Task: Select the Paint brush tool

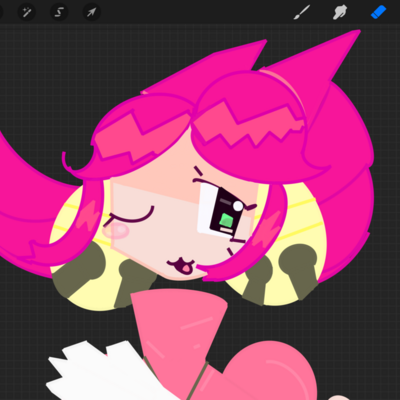Action: coord(302,12)
